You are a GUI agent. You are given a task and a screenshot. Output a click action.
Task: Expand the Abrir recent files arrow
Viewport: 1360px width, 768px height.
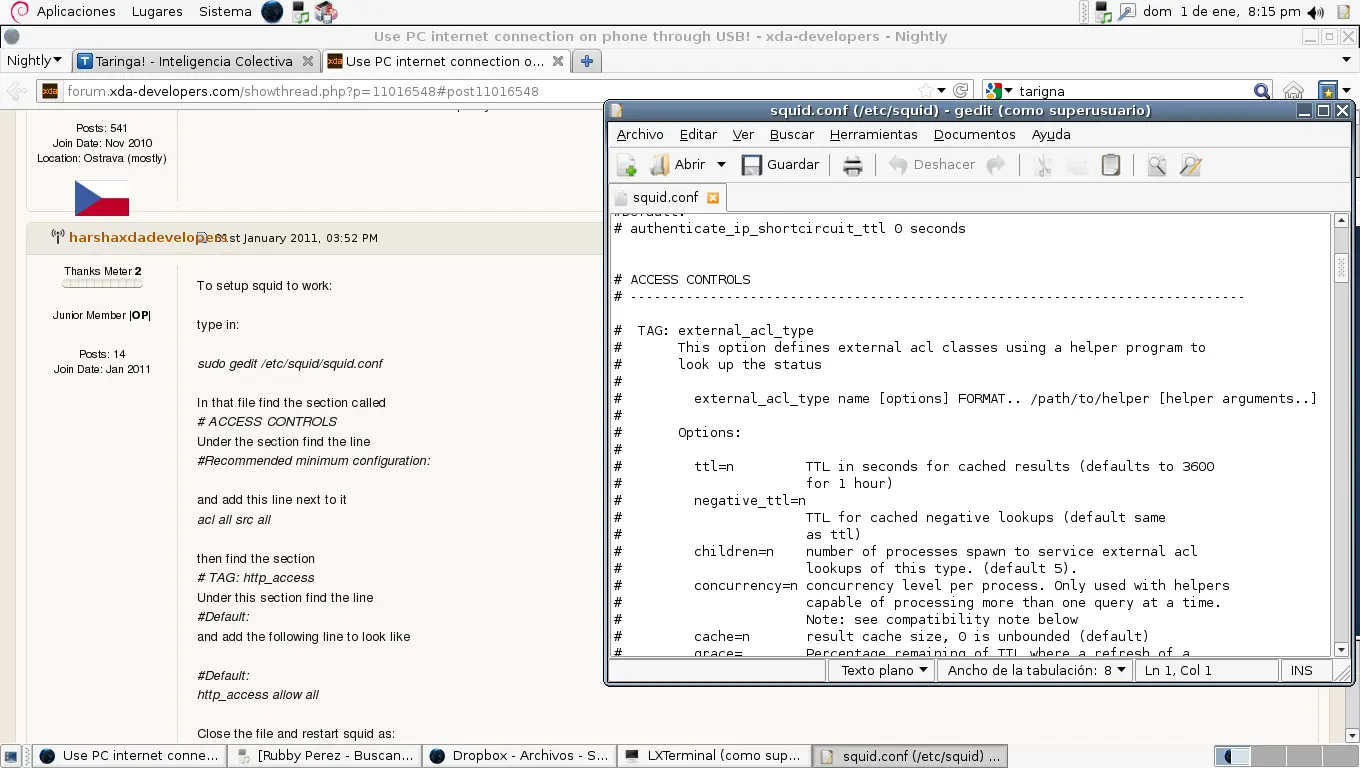coord(721,165)
